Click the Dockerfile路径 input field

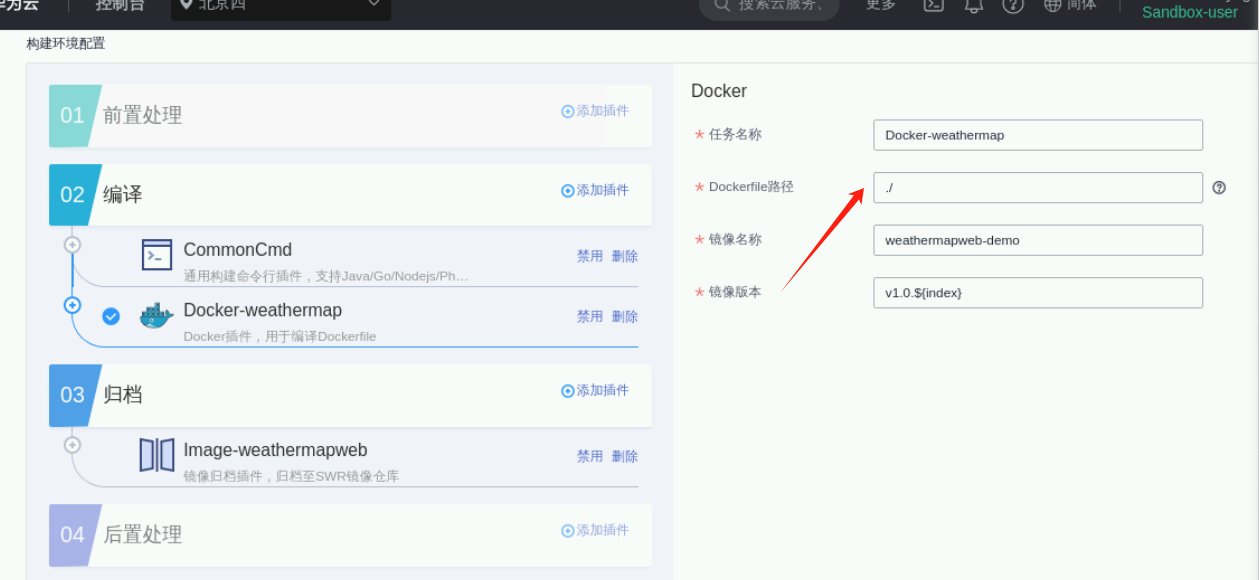pyautogui.click(x=1038, y=187)
